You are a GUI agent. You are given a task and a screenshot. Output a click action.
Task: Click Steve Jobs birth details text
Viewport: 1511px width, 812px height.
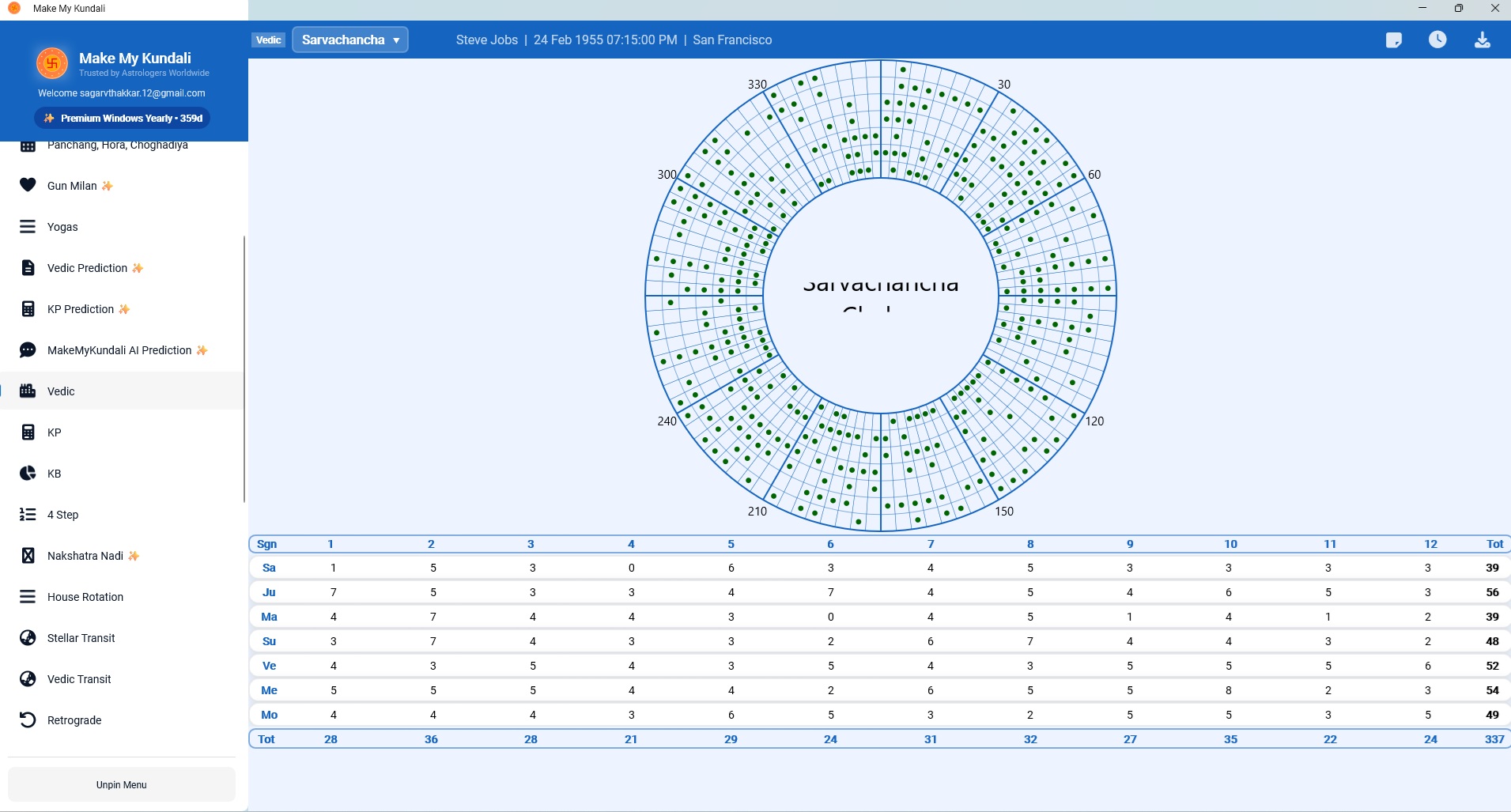614,40
